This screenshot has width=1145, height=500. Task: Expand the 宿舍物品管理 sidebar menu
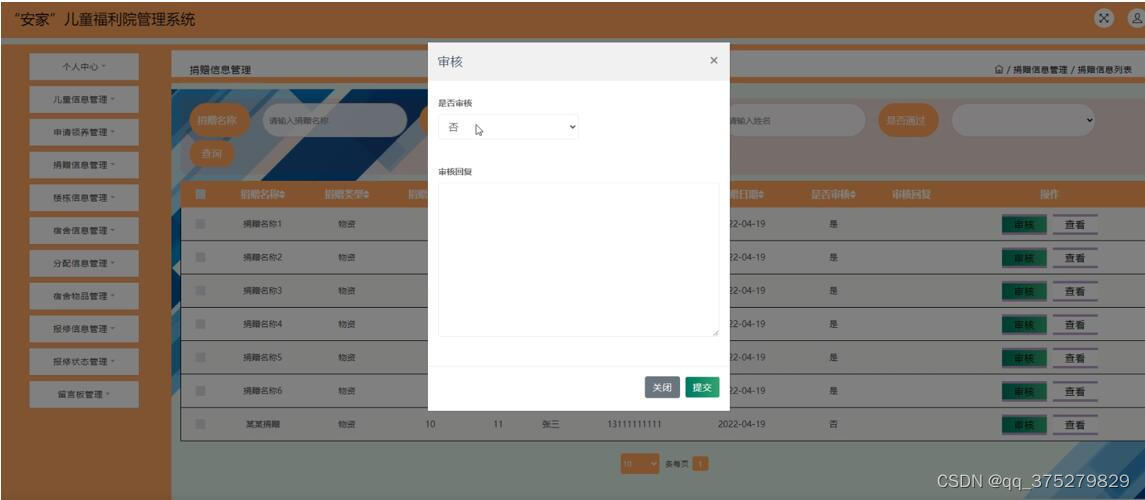[x=84, y=296]
